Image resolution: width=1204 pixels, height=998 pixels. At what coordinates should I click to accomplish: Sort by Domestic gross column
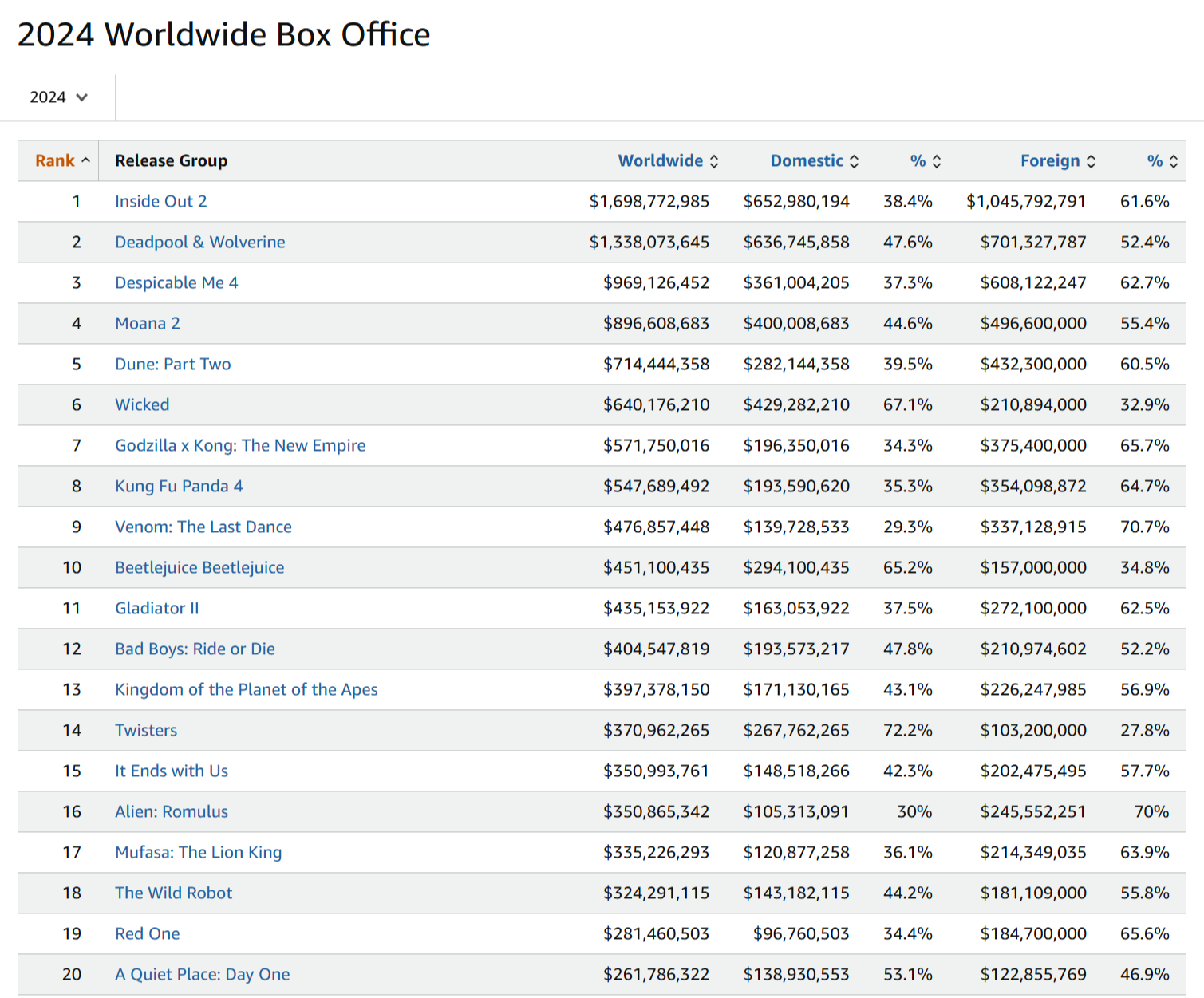814,160
